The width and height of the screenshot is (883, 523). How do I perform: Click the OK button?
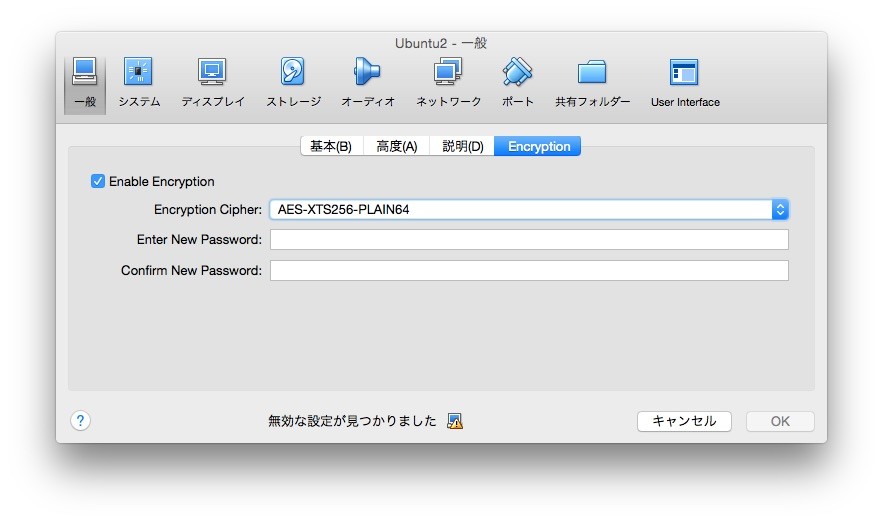point(780,421)
